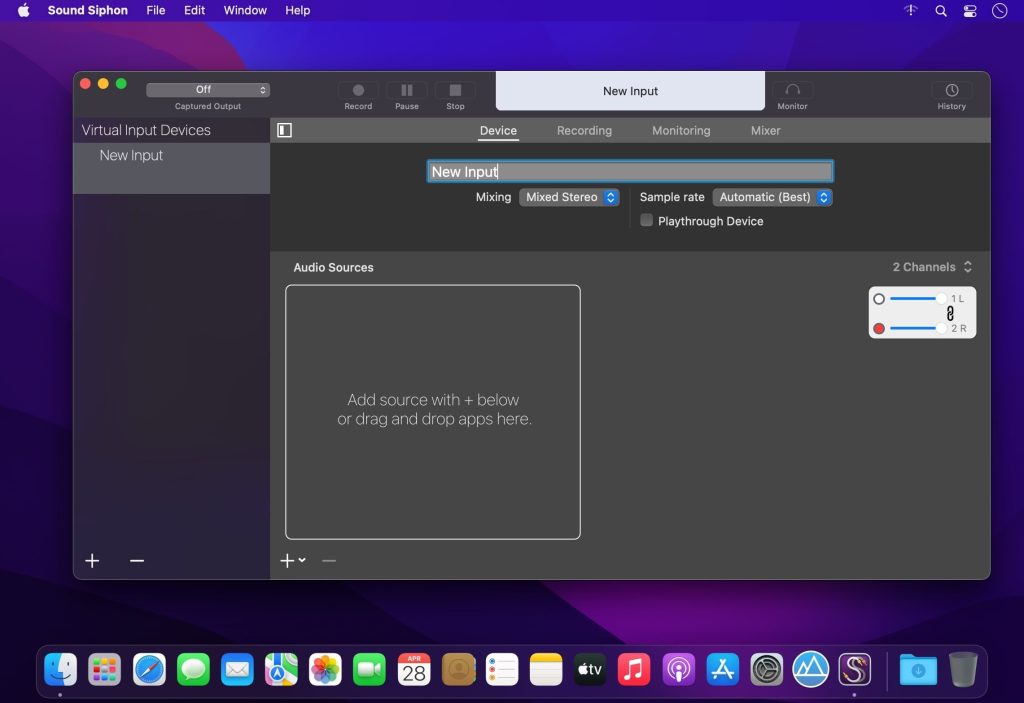This screenshot has width=1024, height=703.
Task: Switch to the Mixer tab
Action: pos(765,131)
